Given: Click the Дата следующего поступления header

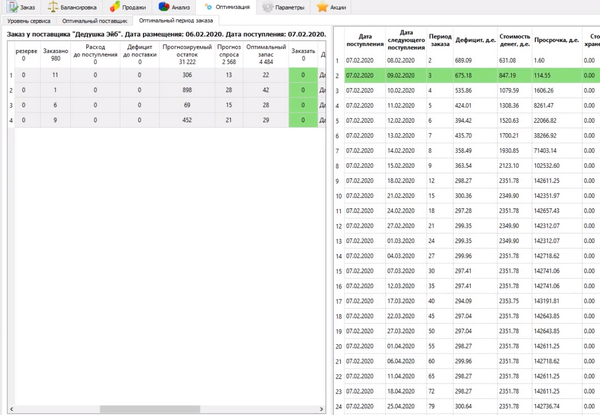Looking at the screenshot, I should pos(406,40).
